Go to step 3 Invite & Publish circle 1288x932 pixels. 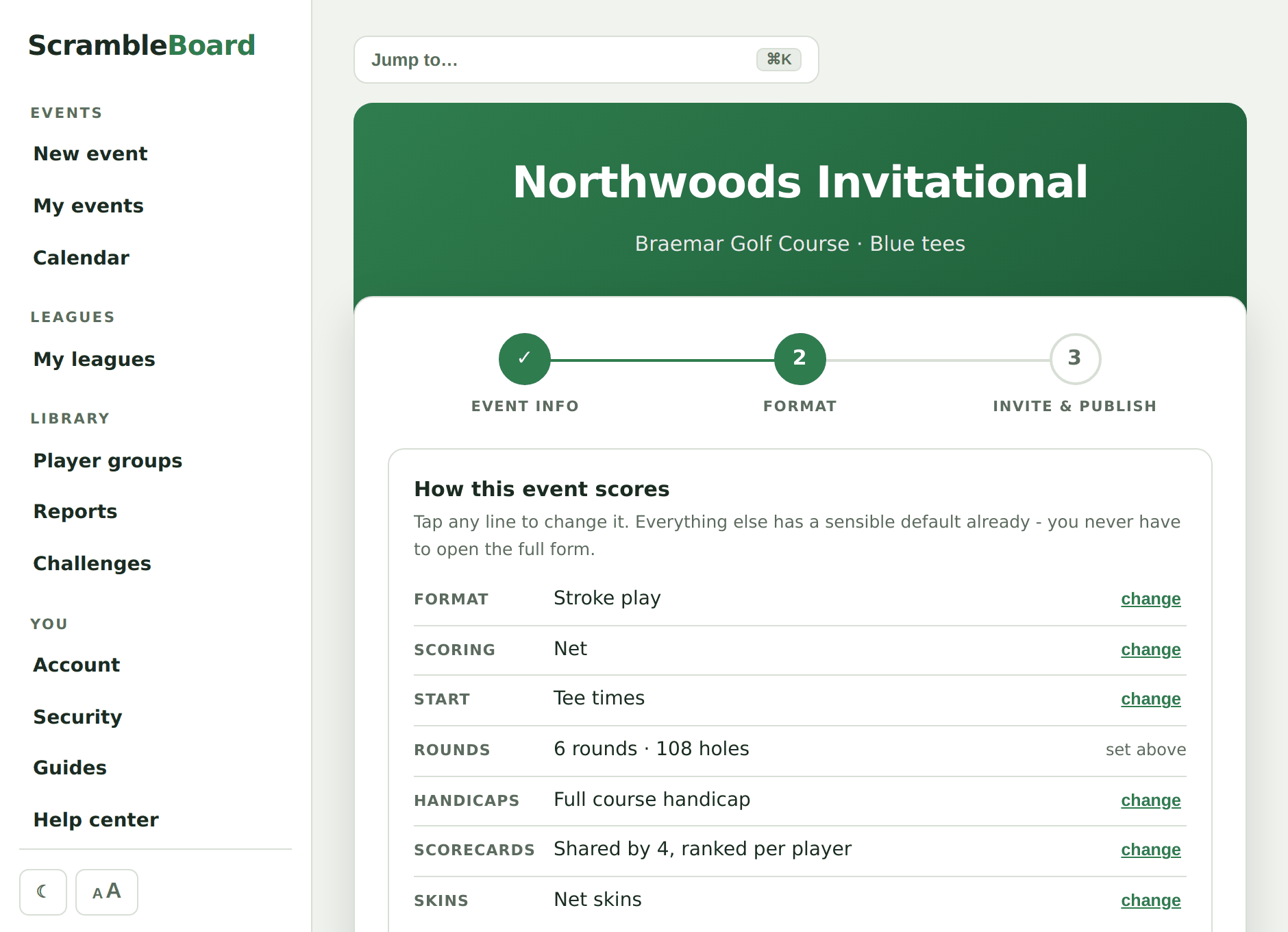1075,358
